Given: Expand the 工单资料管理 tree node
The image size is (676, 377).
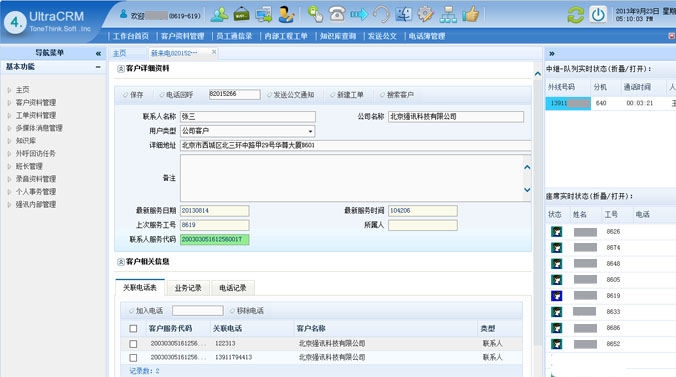Looking at the screenshot, I should point(9,115).
